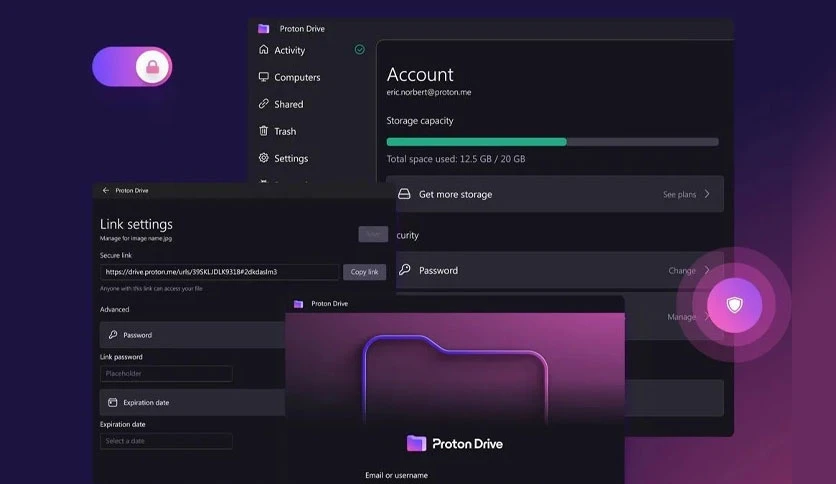Open Settings from the sidebar
Viewport: 836px width, 484px height.
pyautogui.click(x=291, y=158)
